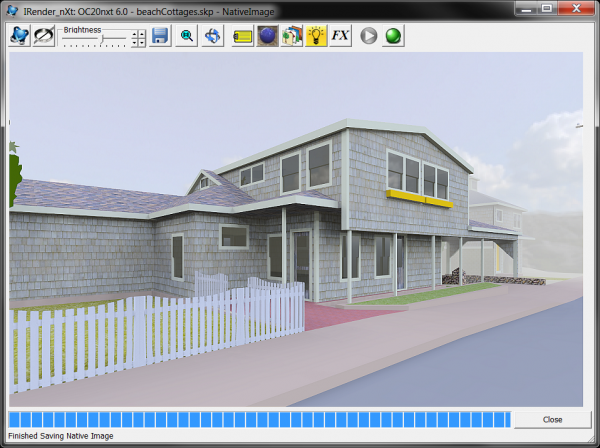The height and width of the screenshot is (448, 600).
Task: Click the Close button at bottom right
Action: 552,419
